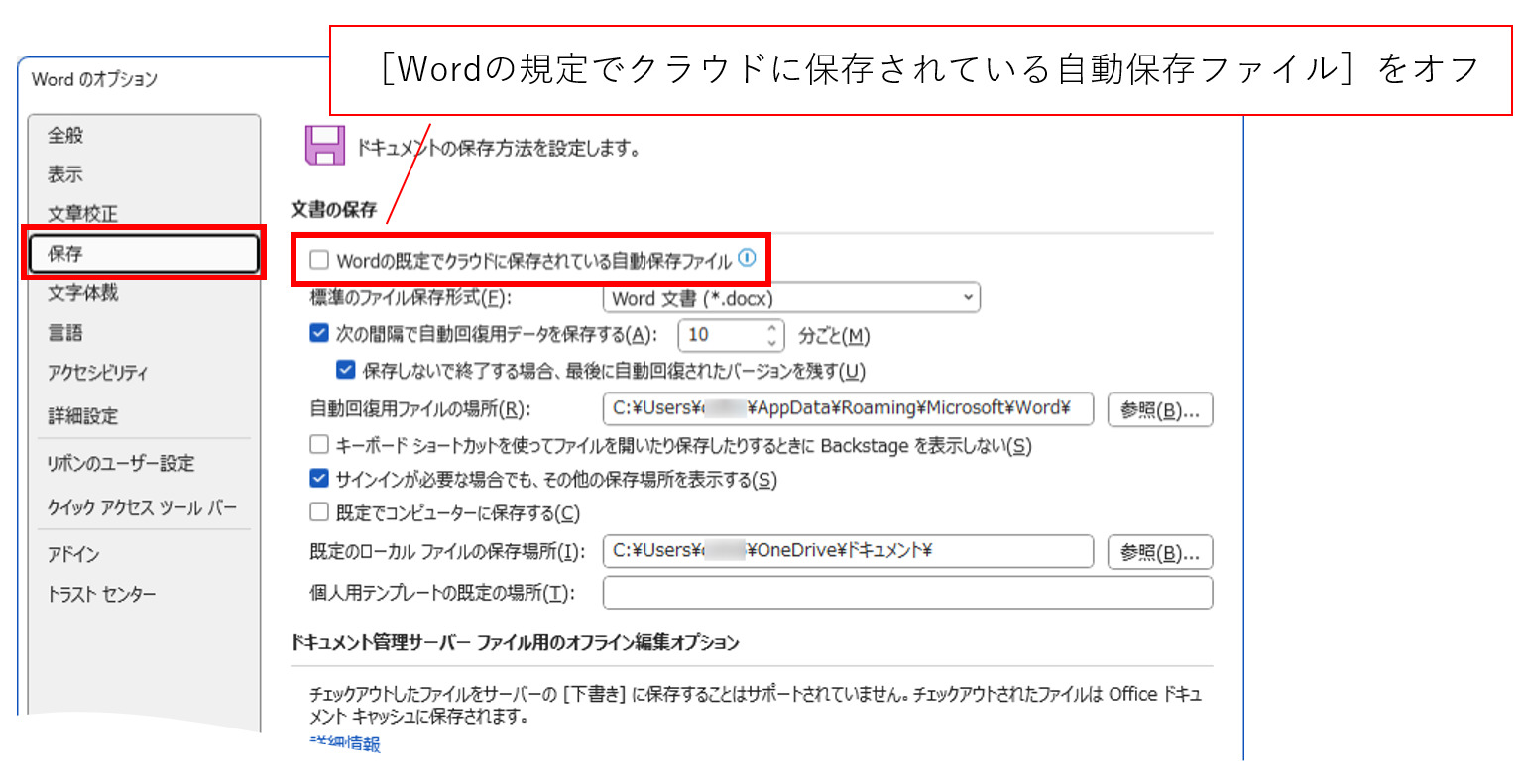Click the personal templates location field
Image resolution: width=1523 pixels, height=784 pixels.
coord(906,593)
